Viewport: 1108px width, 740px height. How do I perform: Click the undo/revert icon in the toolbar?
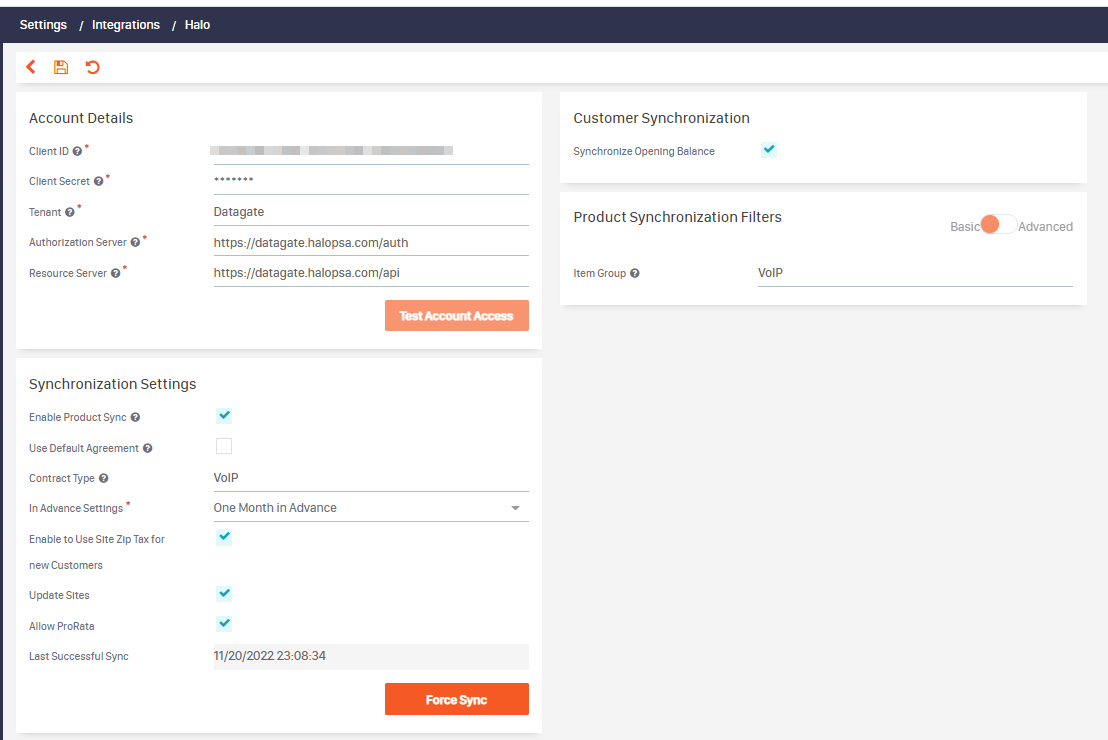(x=93, y=66)
